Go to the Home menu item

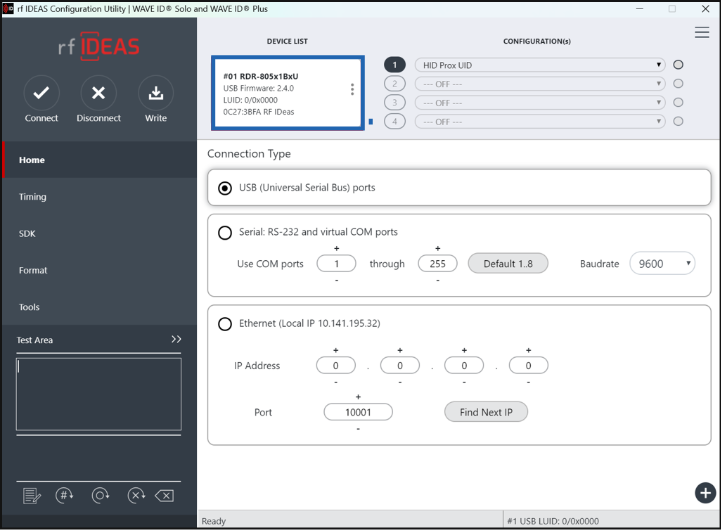(99, 160)
